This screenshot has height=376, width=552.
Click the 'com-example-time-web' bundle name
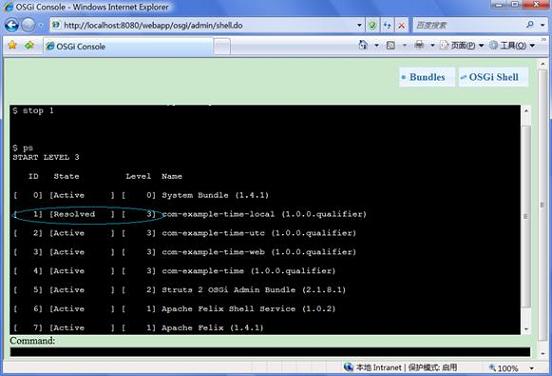(x=213, y=252)
